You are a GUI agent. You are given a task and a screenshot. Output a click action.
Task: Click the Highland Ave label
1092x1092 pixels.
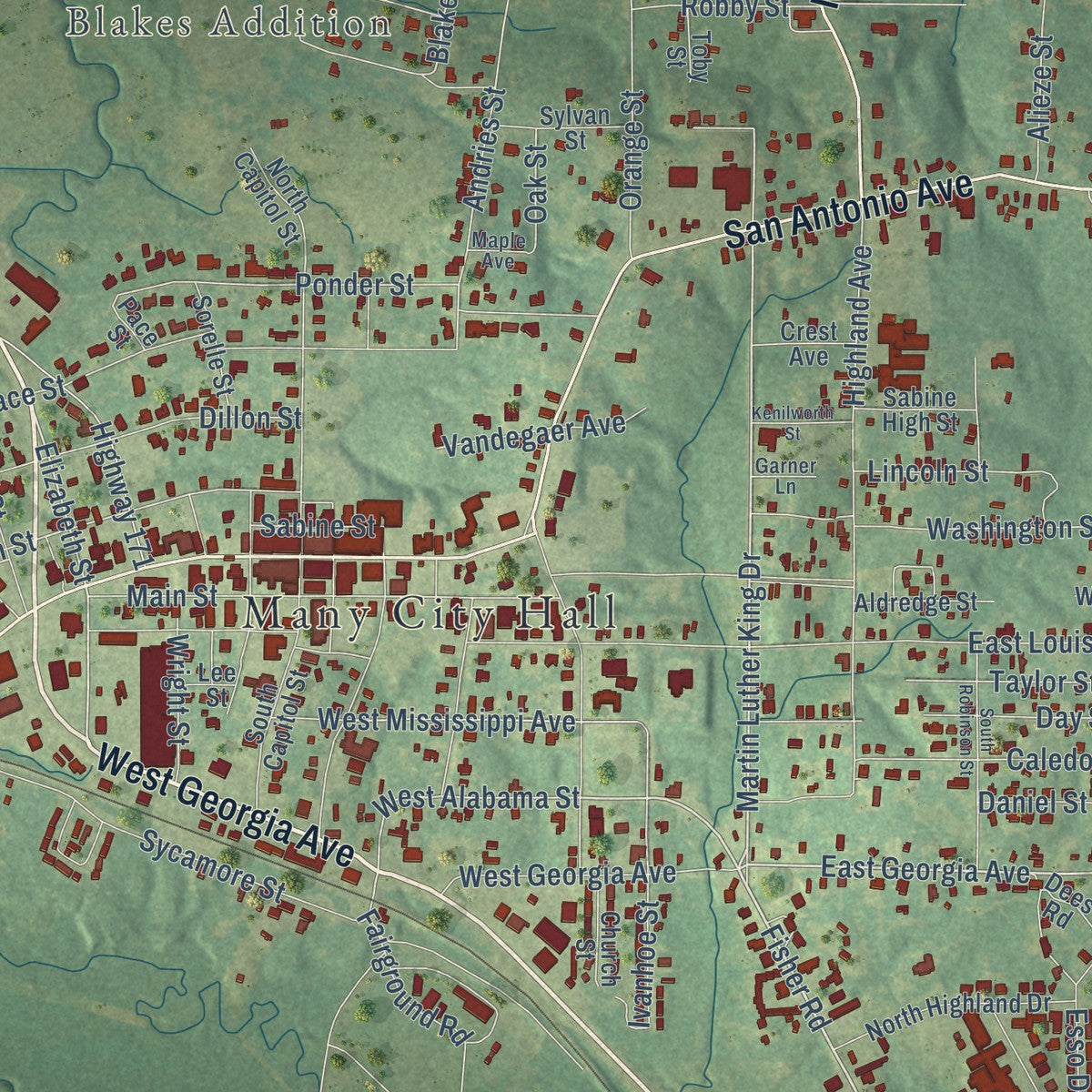pyautogui.click(x=856, y=326)
